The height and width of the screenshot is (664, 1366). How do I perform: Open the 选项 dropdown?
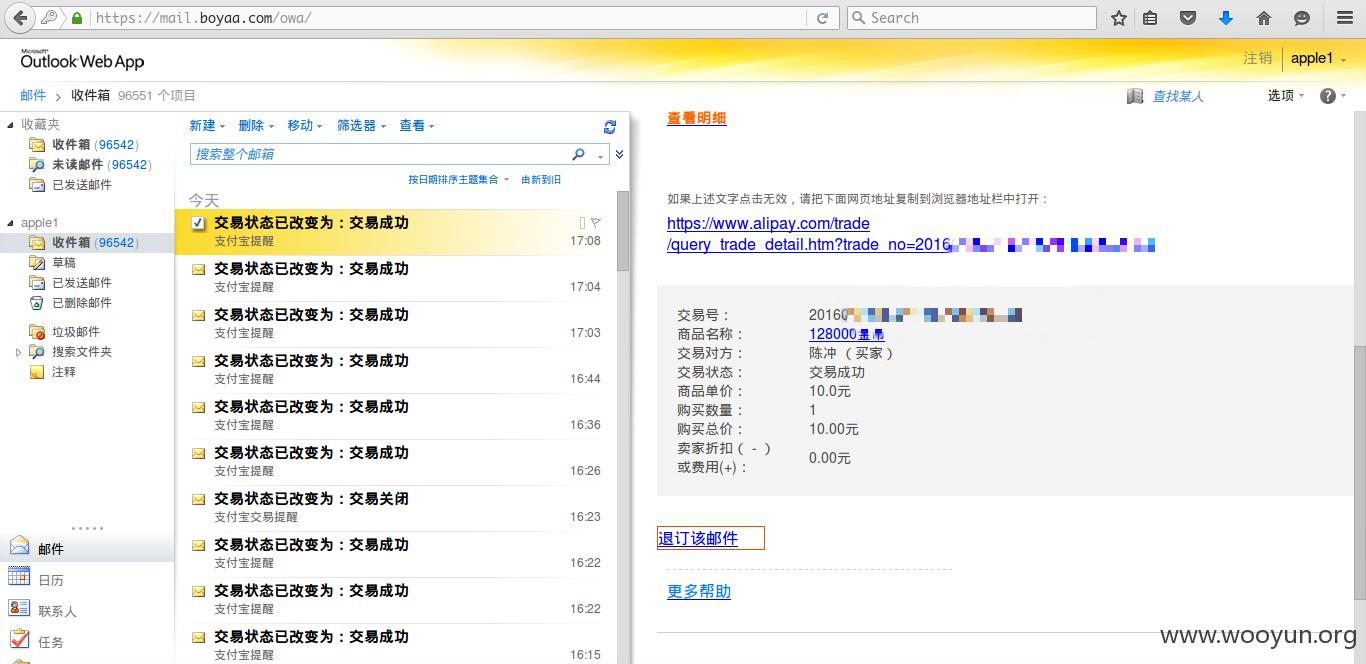coord(1286,95)
